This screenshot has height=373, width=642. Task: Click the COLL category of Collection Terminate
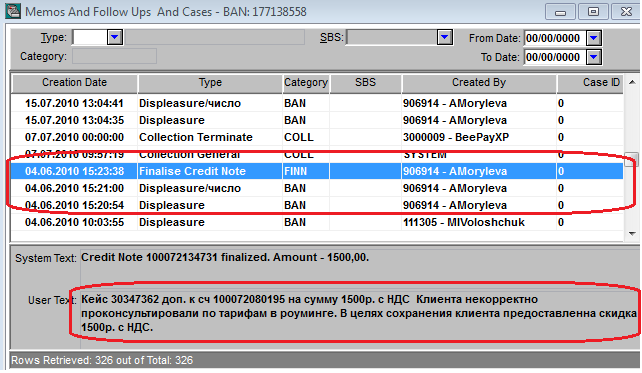[x=306, y=137]
